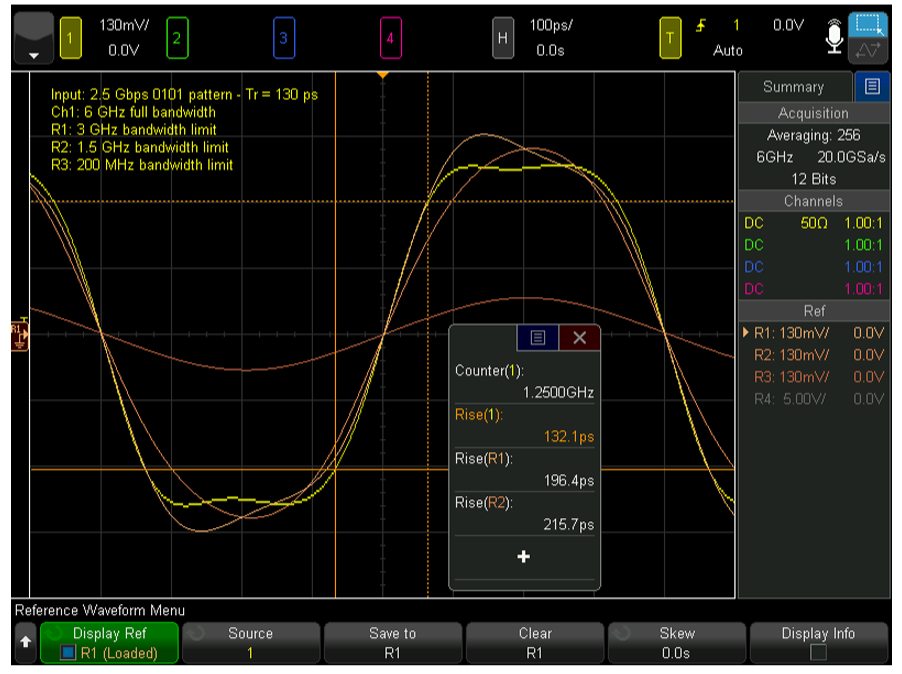Turn on channel 3 blue button
902x674 pixels.
tap(284, 38)
